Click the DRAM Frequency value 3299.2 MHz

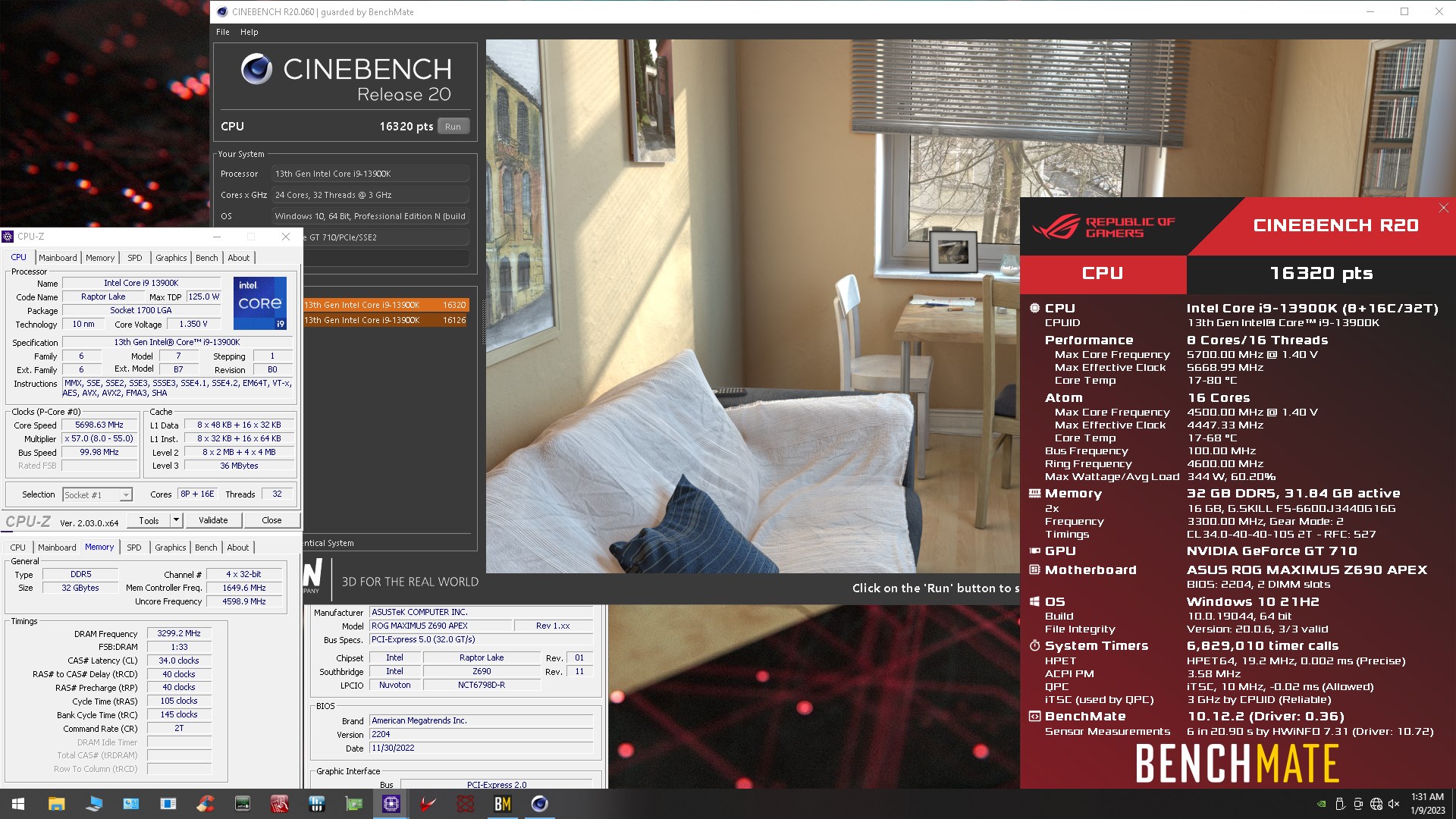tap(179, 633)
